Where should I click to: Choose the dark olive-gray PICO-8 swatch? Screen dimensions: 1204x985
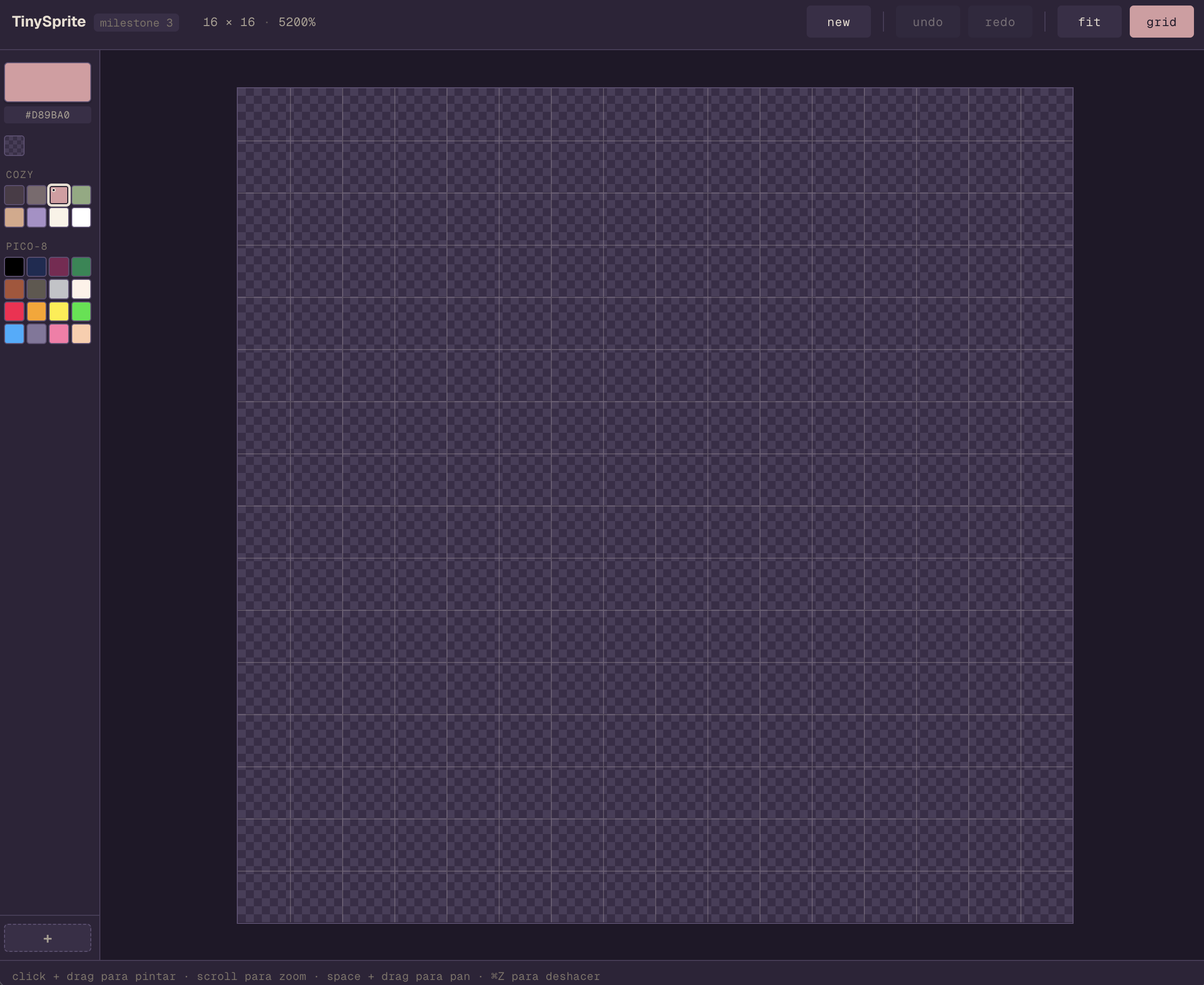point(36,289)
